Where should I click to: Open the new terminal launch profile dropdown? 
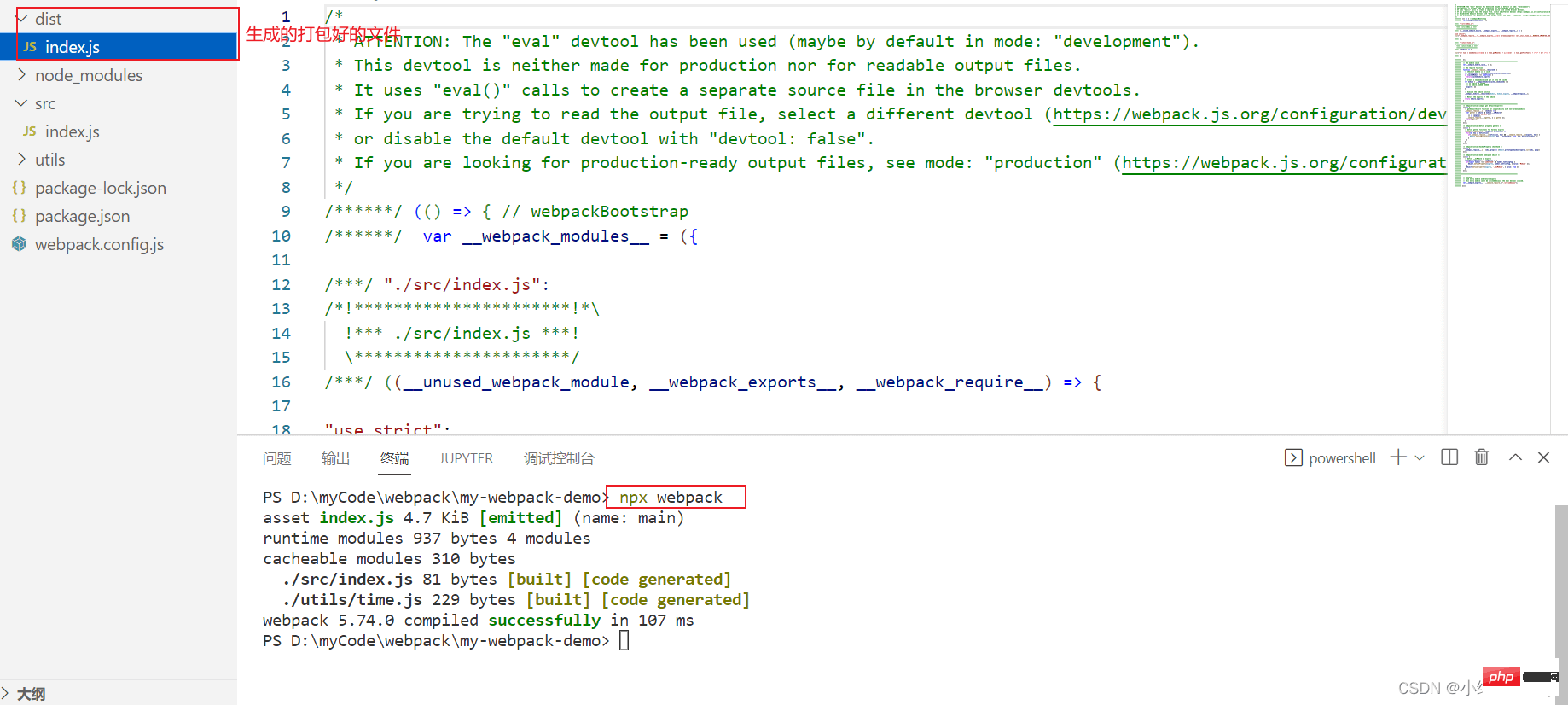pyautogui.click(x=1420, y=458)
